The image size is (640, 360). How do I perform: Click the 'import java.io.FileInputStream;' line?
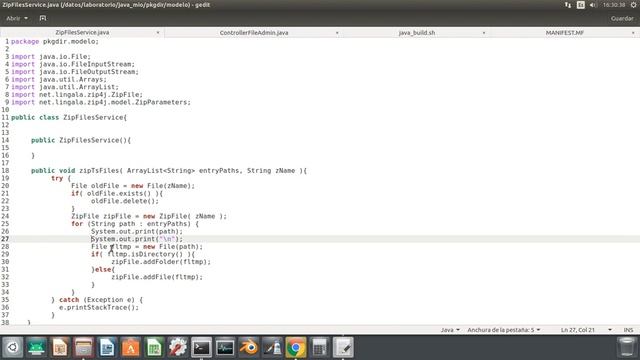pos(73,64)
